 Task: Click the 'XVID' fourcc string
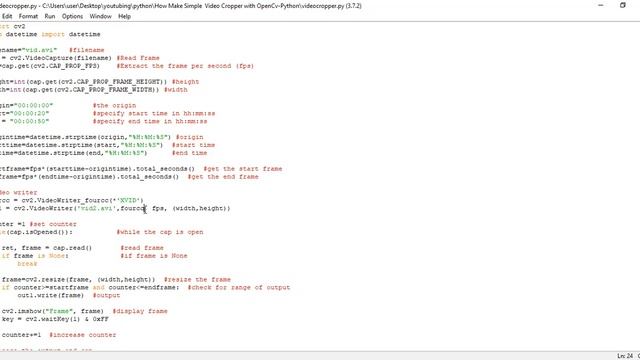[128, 200]
